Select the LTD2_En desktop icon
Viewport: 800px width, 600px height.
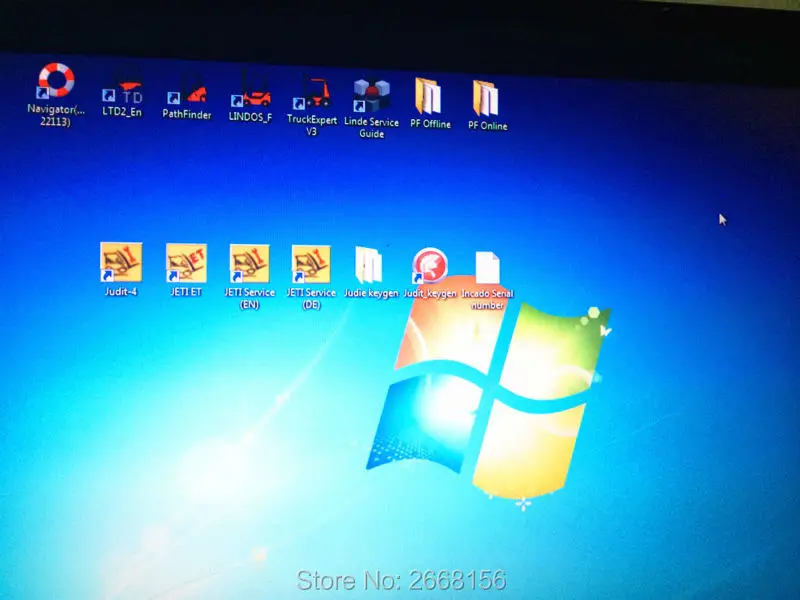tap(122, 89)
